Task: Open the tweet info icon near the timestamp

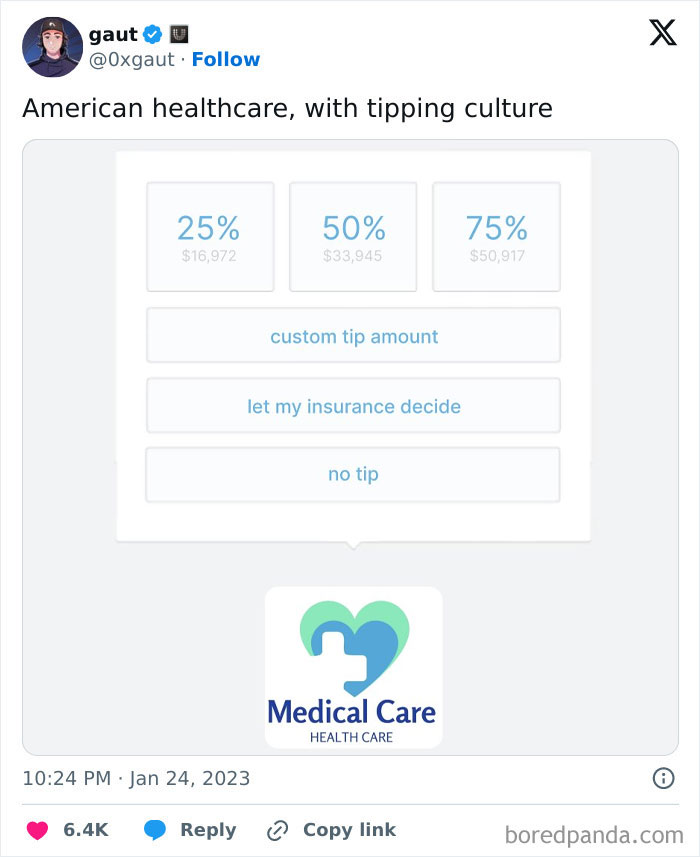Action: [x=664, y=777]
